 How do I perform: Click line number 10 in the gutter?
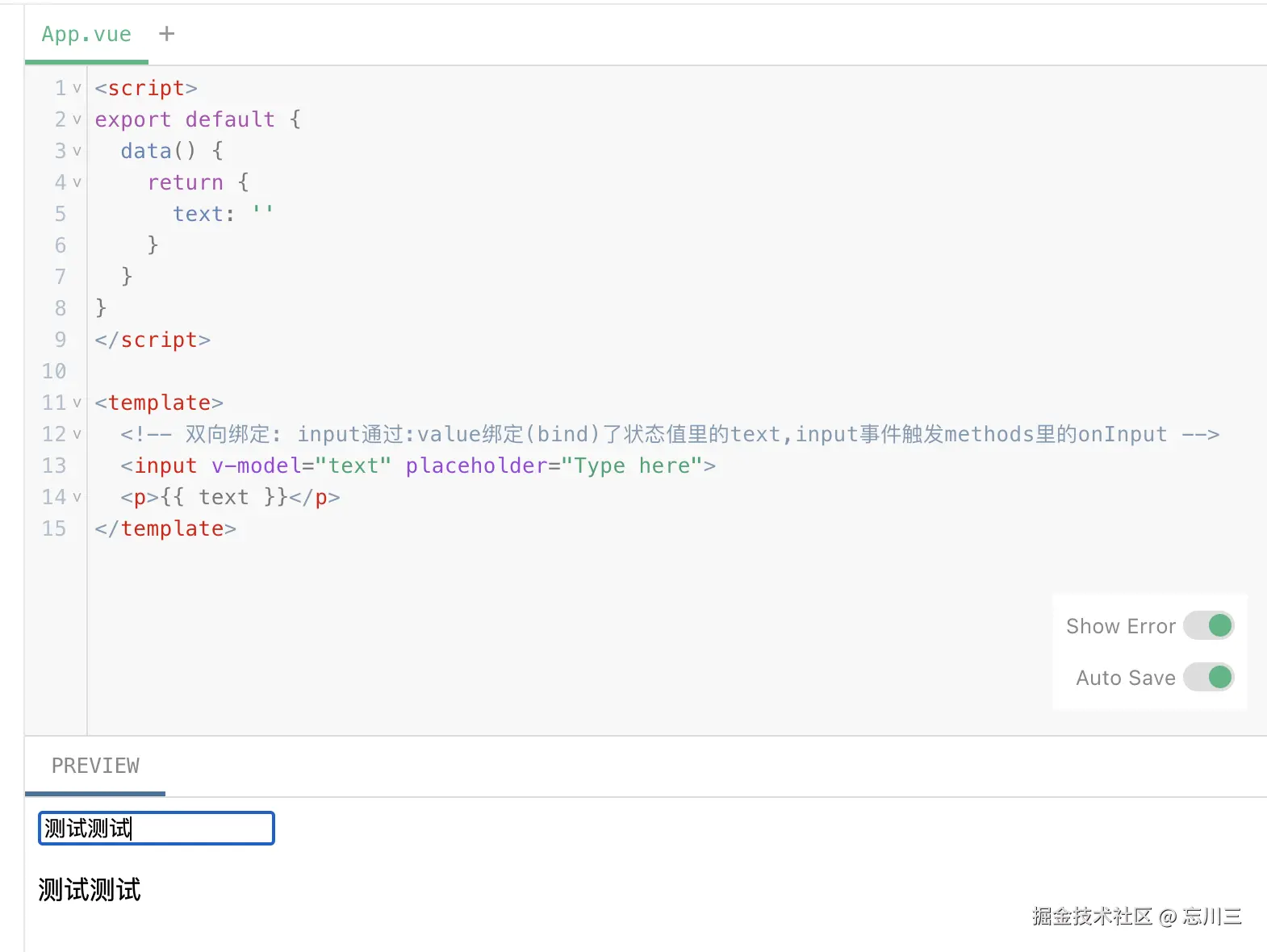[54, 371]
